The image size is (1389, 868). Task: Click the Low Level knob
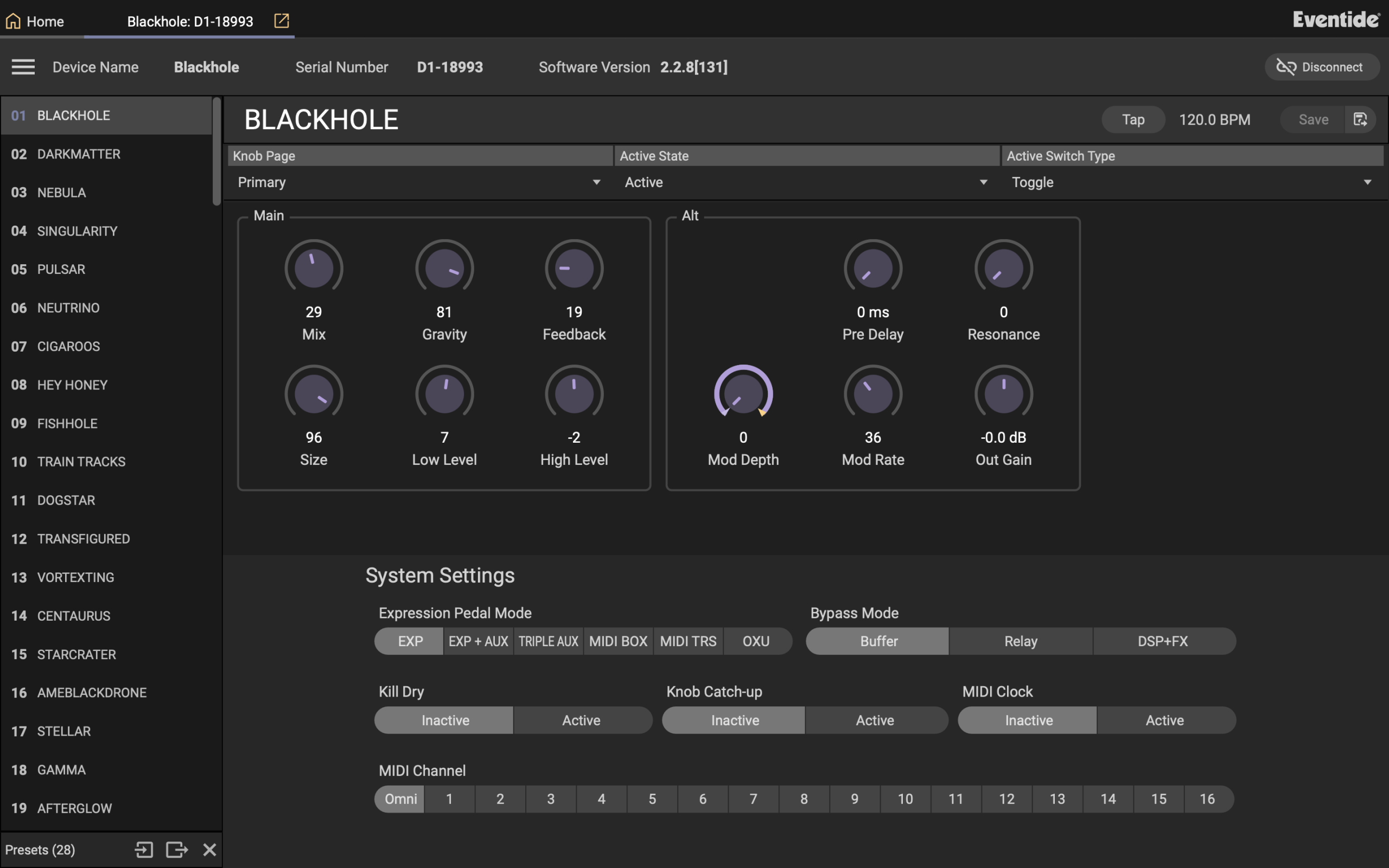coord(444,394)
